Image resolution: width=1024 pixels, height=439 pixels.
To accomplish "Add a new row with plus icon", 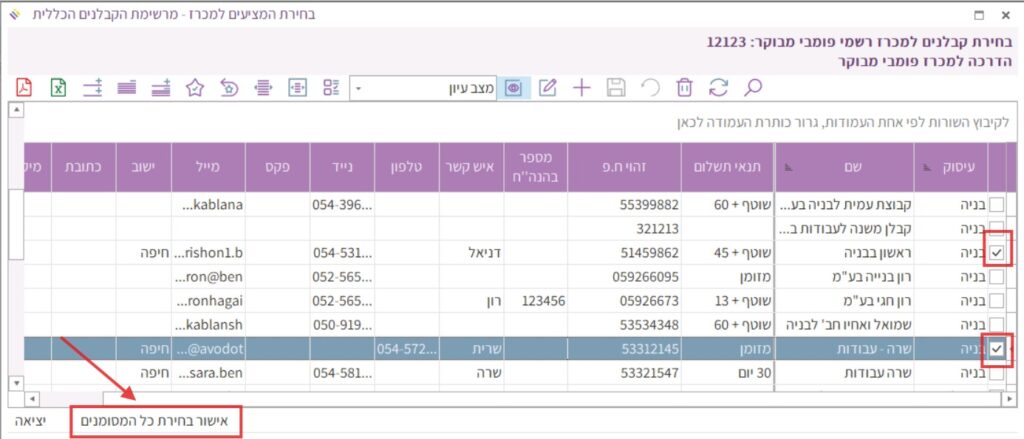I will (581, 87).
